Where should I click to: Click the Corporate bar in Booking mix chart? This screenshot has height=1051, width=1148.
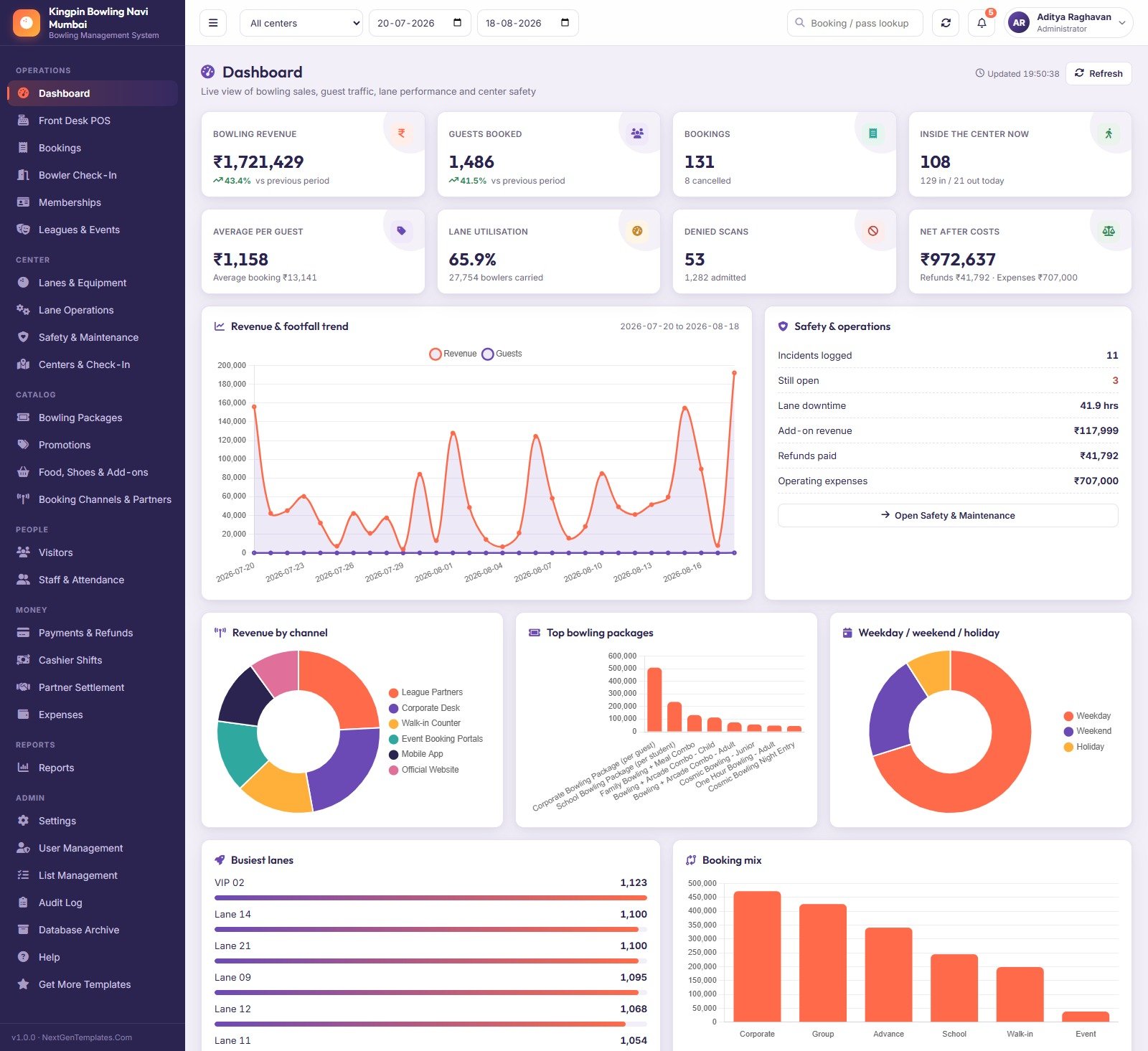[757, 956]
